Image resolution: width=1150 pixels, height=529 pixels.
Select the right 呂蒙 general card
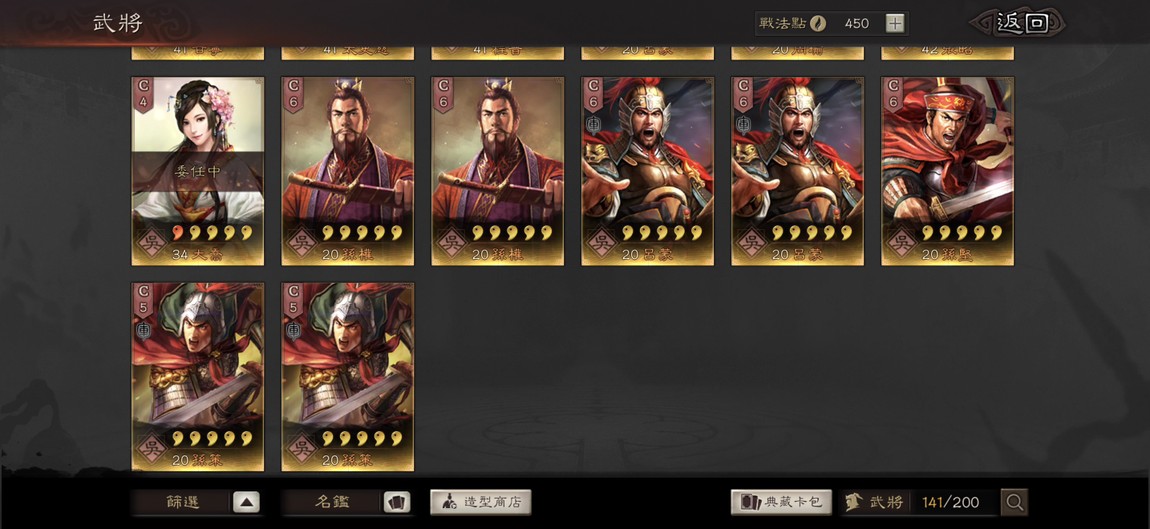[x=797, y=171]
